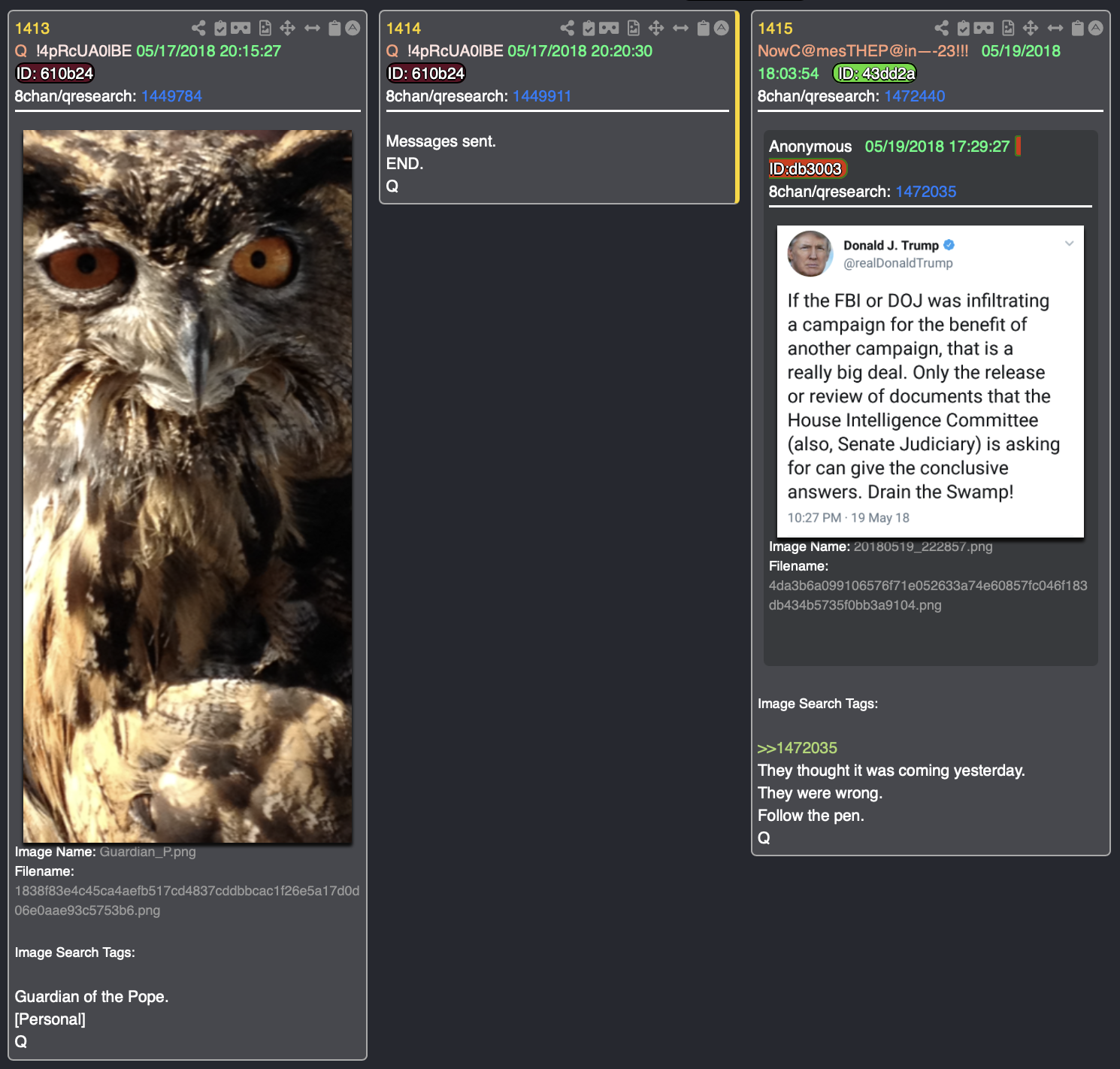Click the @realDonaldTrump handle in tweet
The width and height of the screenshot is (1120, 1069).
coord(898,263)
